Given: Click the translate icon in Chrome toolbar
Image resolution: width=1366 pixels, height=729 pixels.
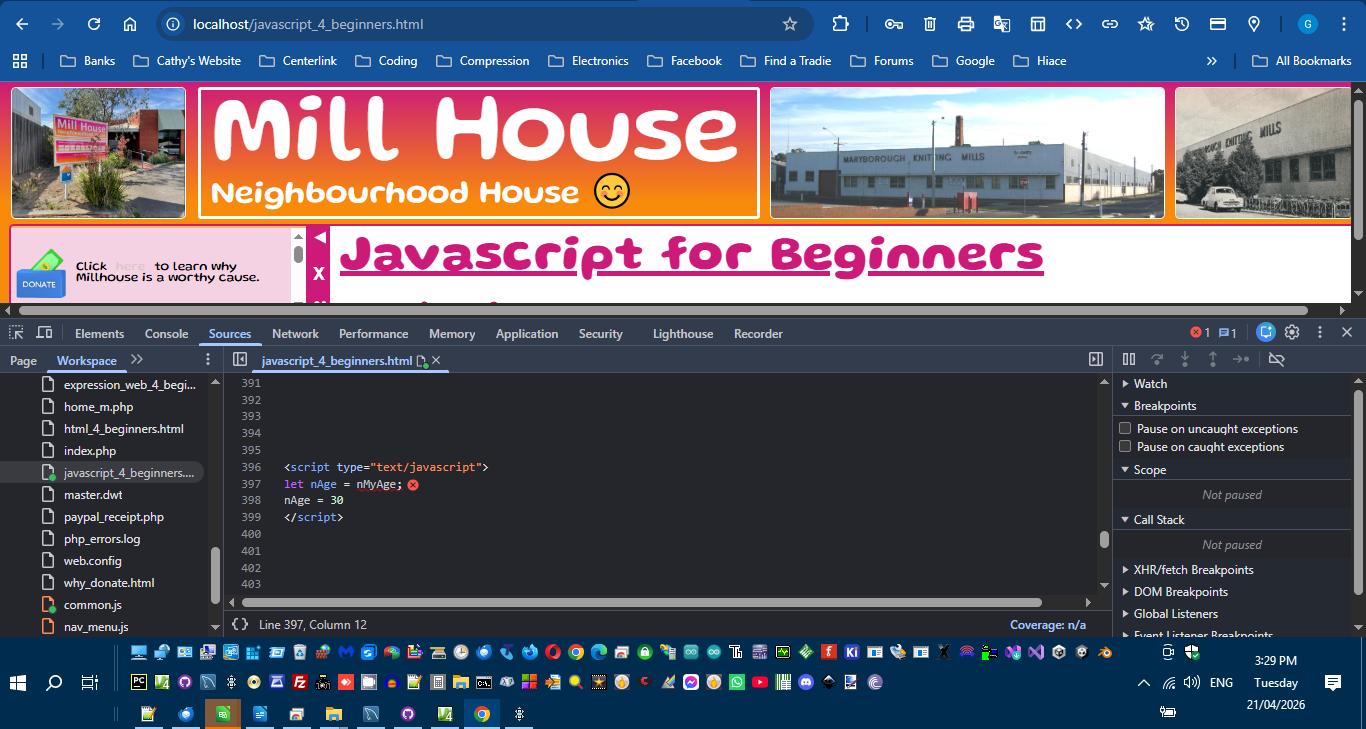Looking at the screenshot, I should click(x=1002, y=24).
